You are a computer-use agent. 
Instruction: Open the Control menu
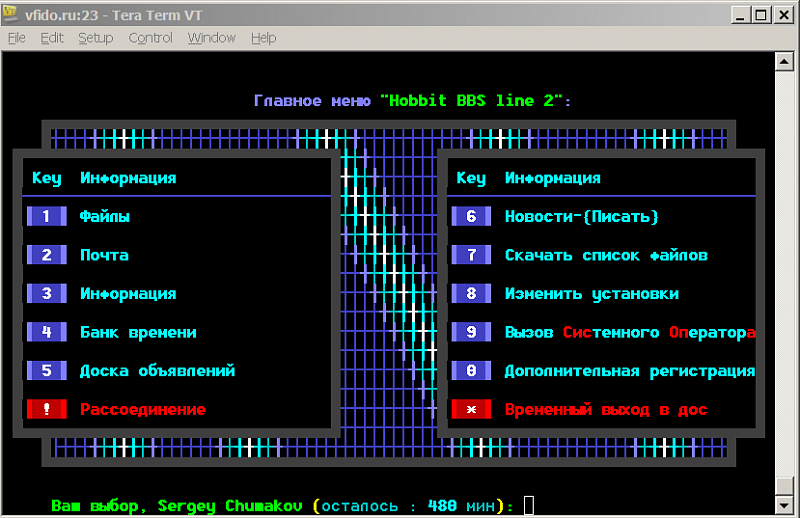tap(150, 38)
